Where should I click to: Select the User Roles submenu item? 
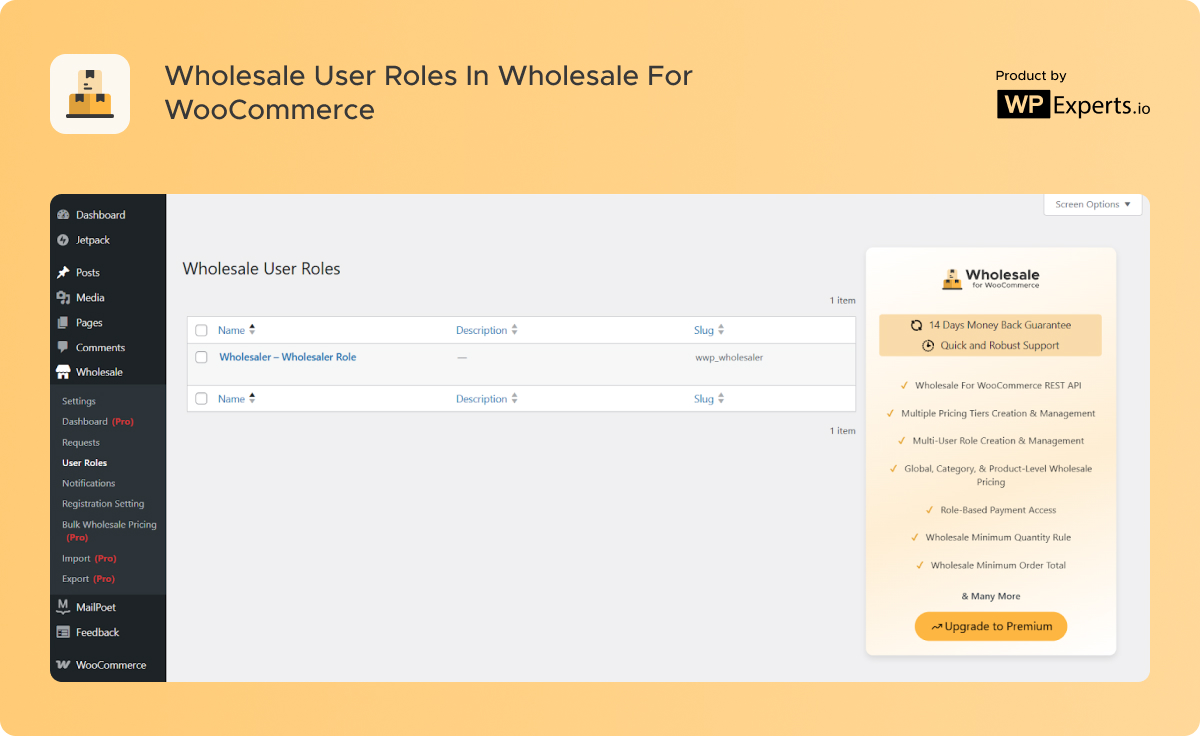pos(84,463)
